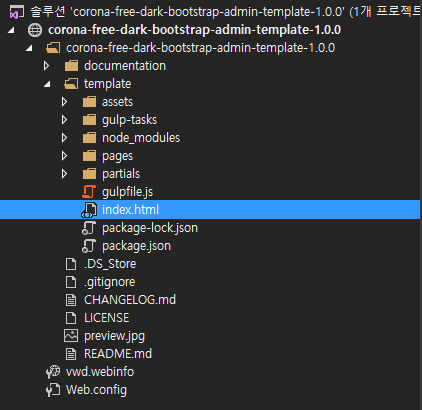Select the README.md file name
Screen dimensions: 422x410
pyautogui.click(x=118, y=354)
